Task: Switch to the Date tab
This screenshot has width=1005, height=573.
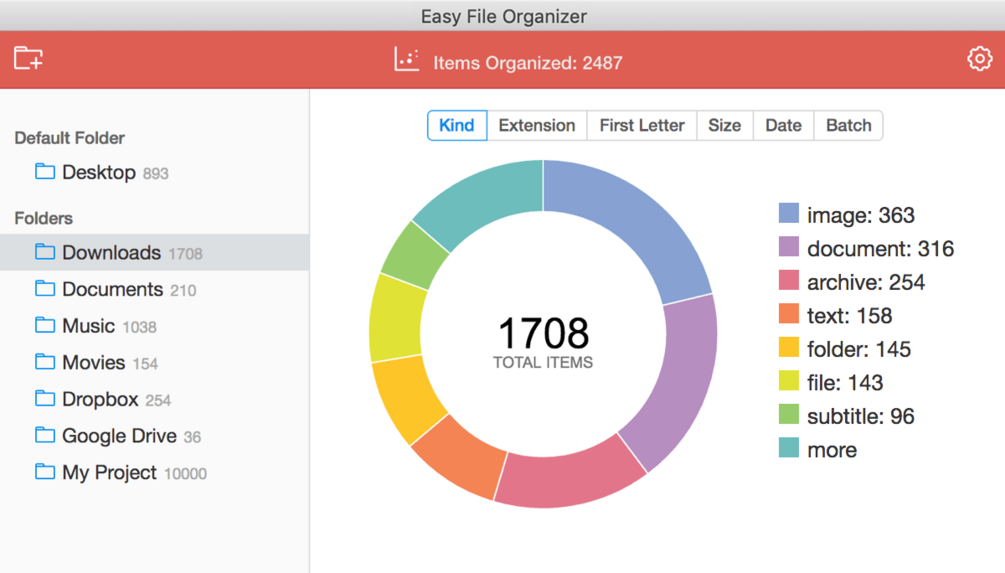Action: (x=784, y=125)
